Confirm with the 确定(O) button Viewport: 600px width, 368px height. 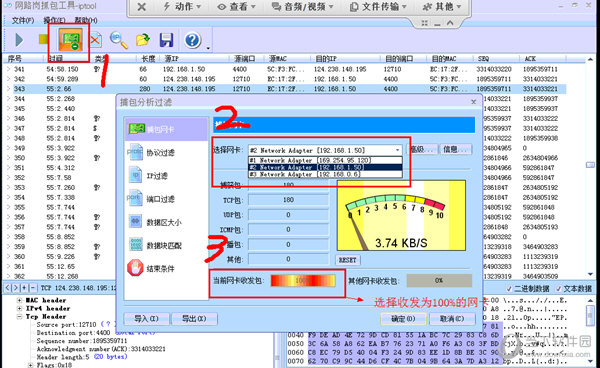403,319
